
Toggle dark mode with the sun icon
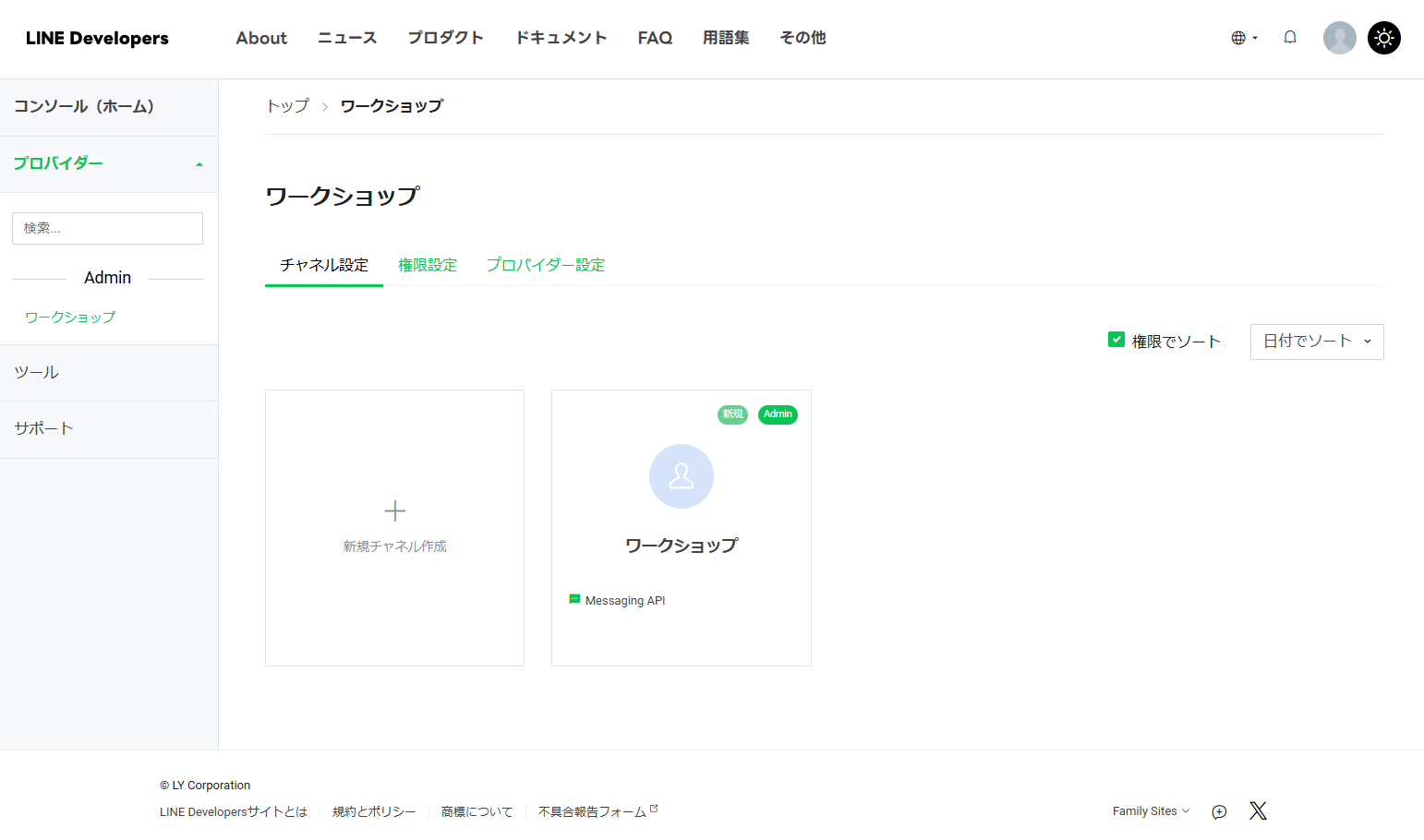(1383, 38)
